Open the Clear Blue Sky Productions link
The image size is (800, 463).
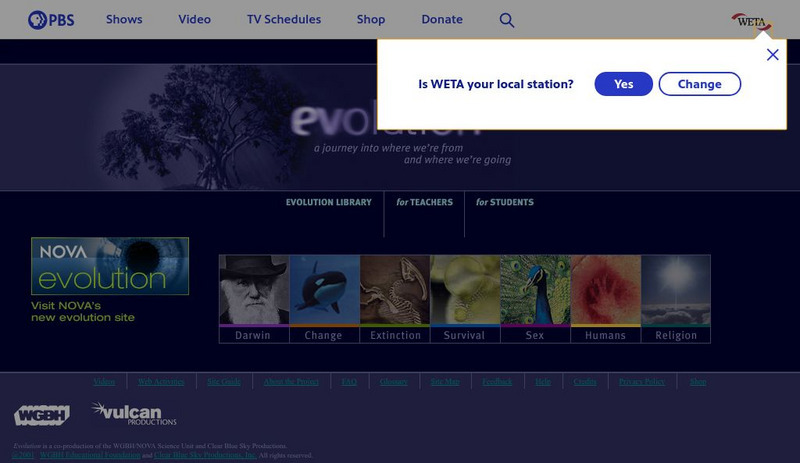pos(205,455)
